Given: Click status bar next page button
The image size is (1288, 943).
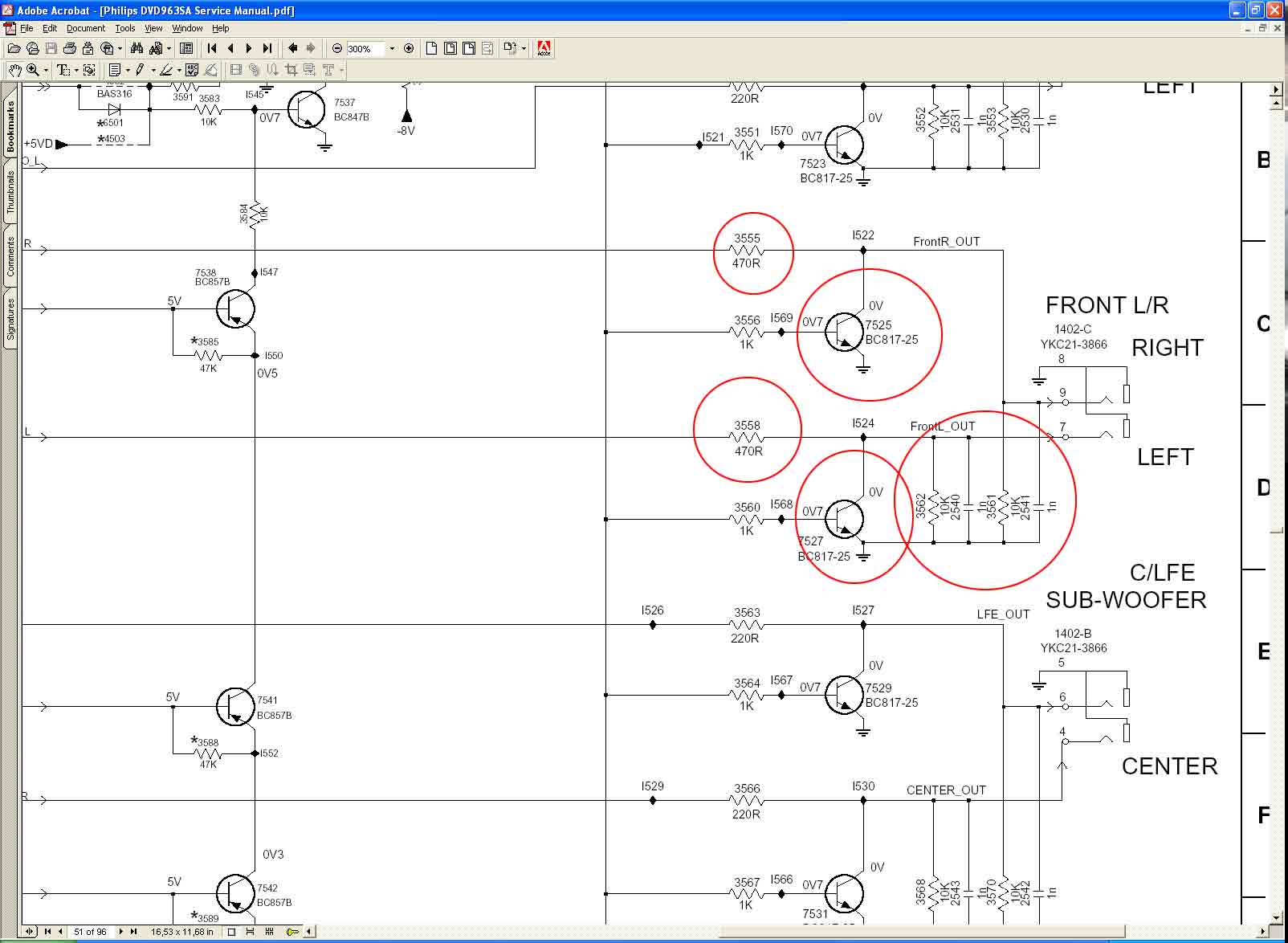Looking at the screenshot, I should (121, 932).
